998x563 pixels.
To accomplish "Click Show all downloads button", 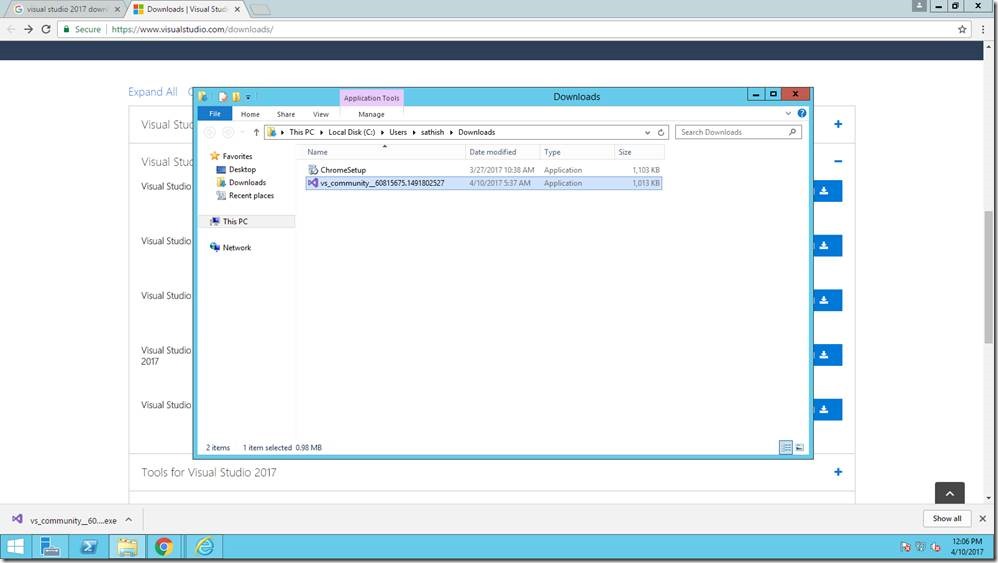I will pyautogui.click(x=947, y=518).
